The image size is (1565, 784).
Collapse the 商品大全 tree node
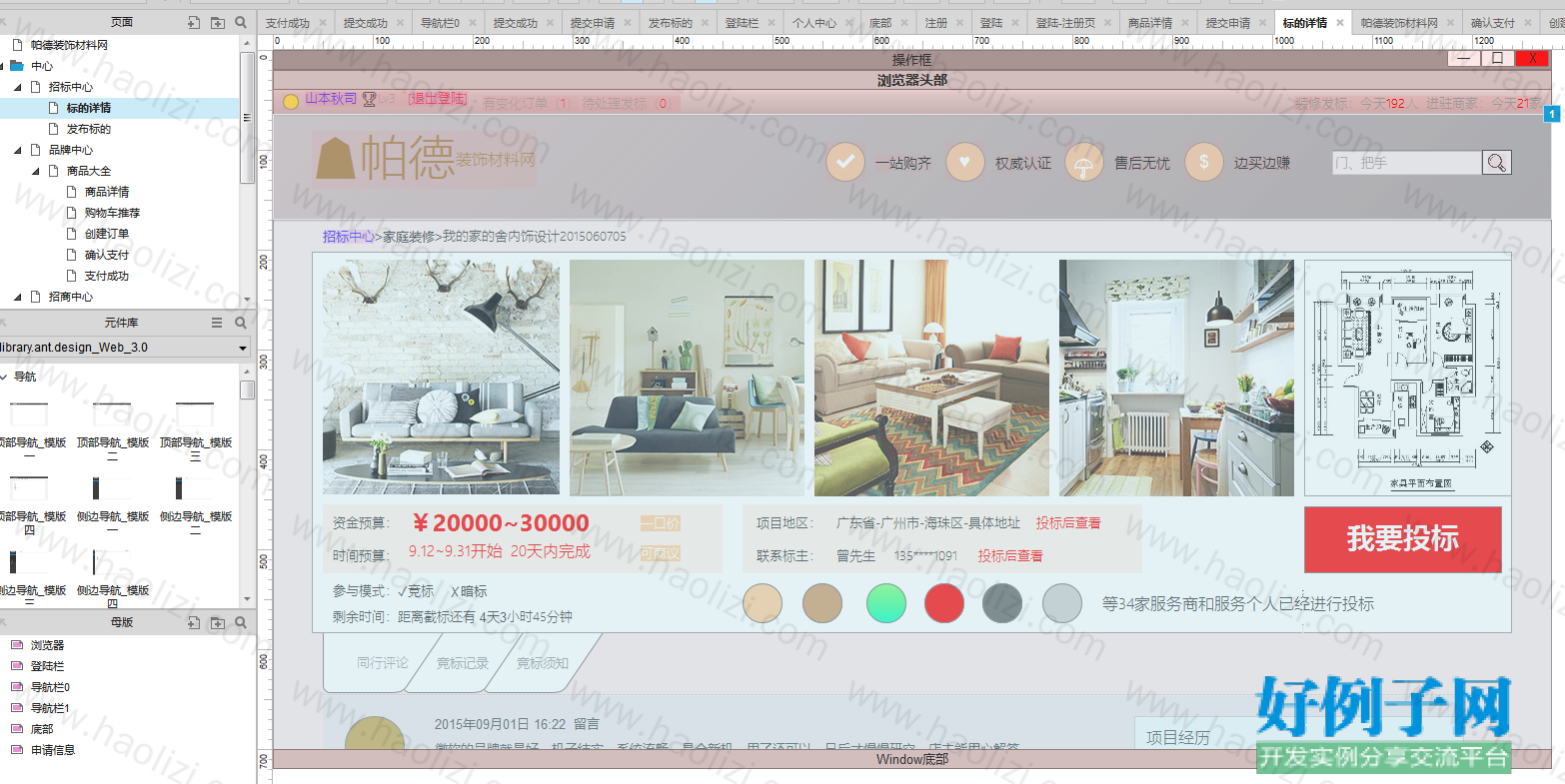pos(36,172)
